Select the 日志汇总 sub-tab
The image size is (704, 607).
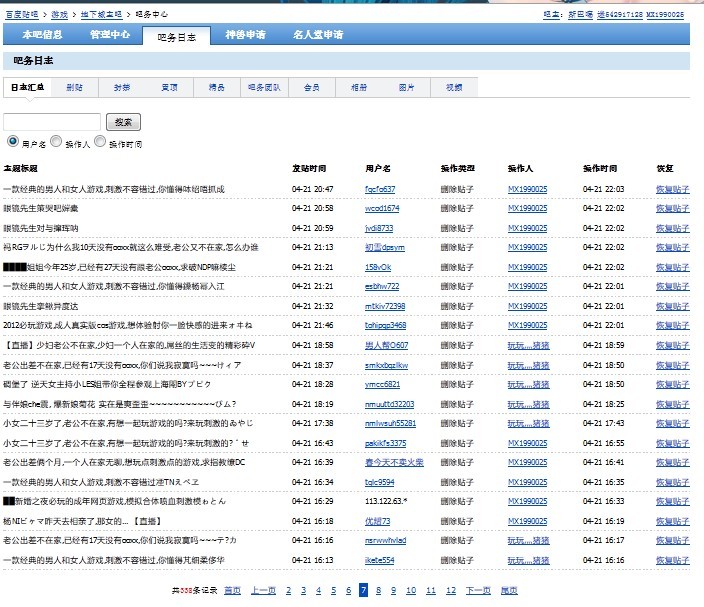(27, 87)
